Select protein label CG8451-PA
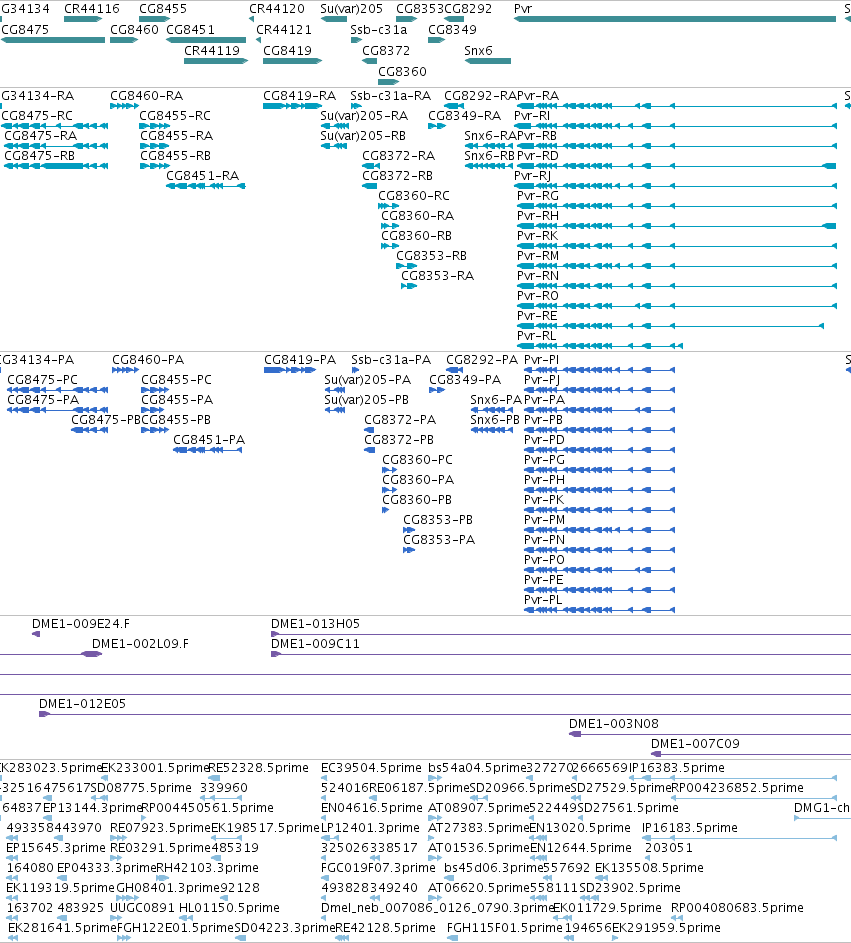The width and height of the screenshot is (851, 943). pyautogui.click(x=209, y=440)
